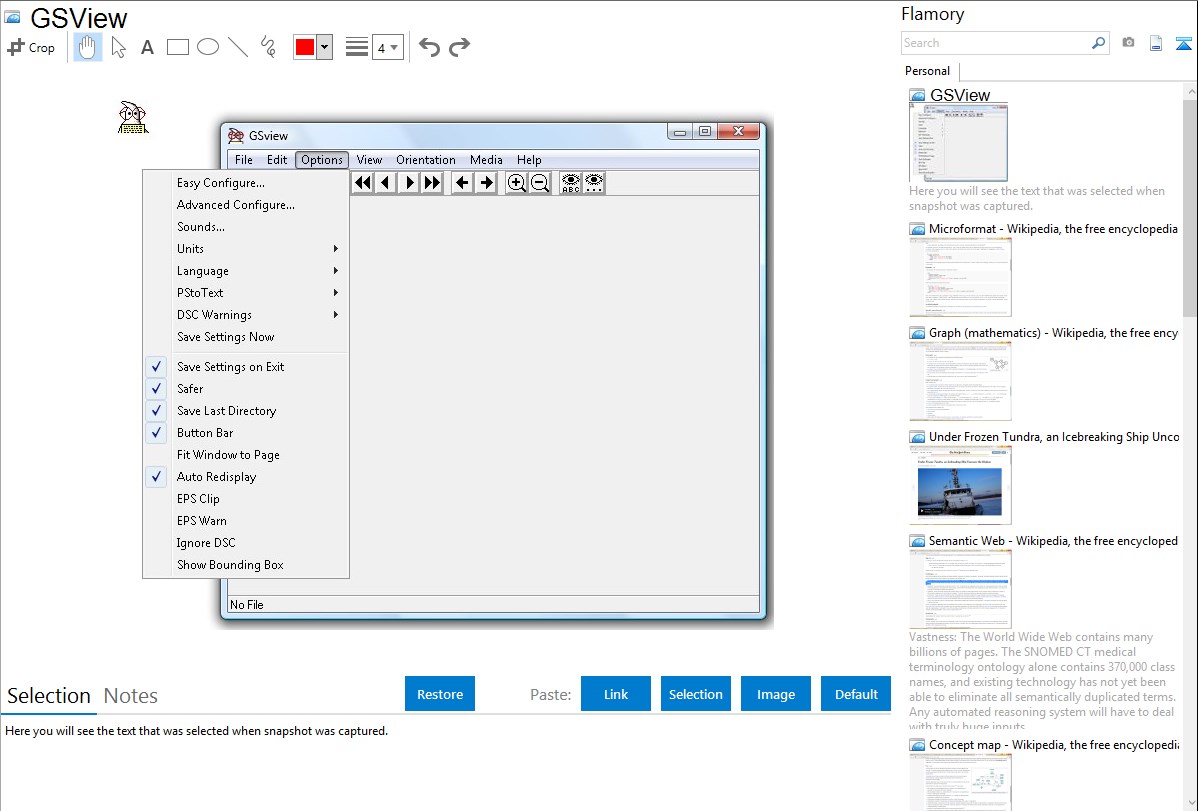Open the View menu in GSview
The height and width of the screenshot is (811, 1198).
pyautogui.click(x=369, y=160)
